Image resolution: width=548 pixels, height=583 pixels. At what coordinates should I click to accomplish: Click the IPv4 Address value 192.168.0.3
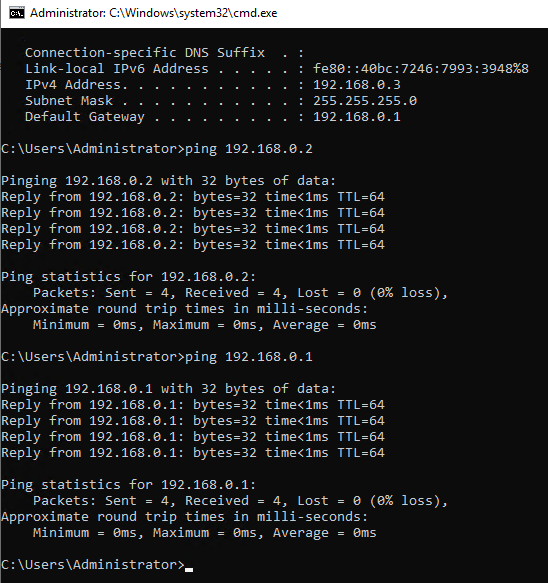click(x=357, y=85)
